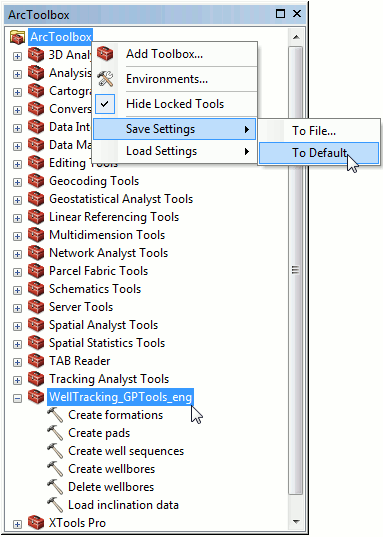The height and width of the screenshot is (537, 383).
Task: Toggle the Hide Locked Tools checkmark
Action: click(105, 104)
